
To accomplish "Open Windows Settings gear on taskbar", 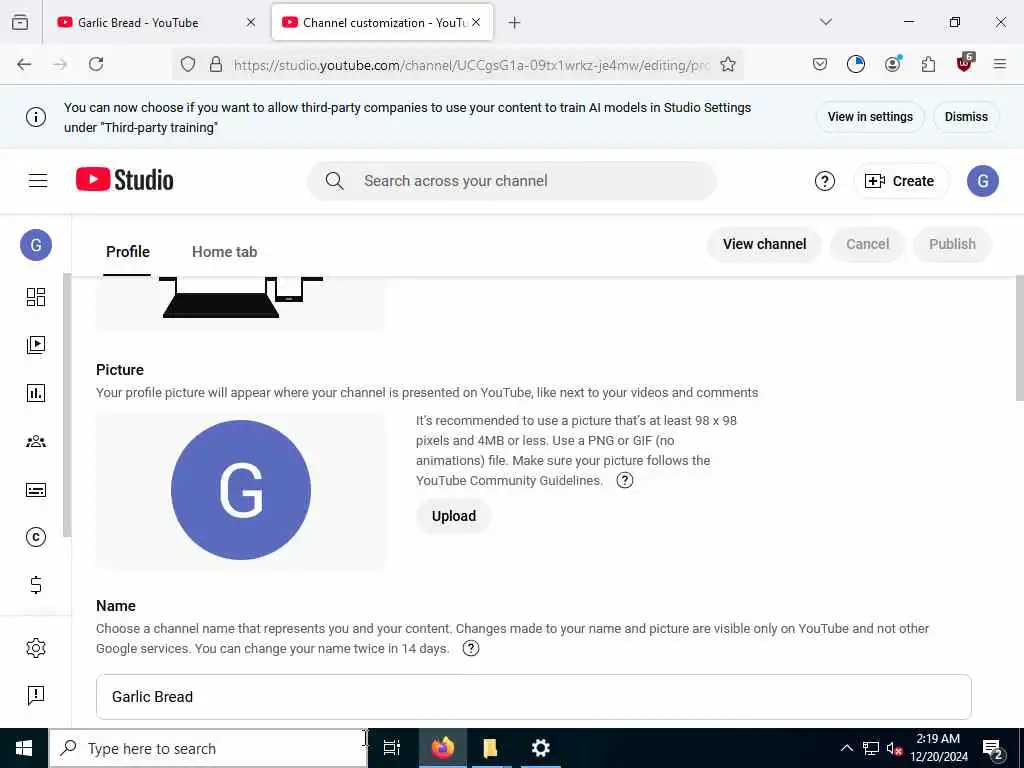I will tap(541, 748).
